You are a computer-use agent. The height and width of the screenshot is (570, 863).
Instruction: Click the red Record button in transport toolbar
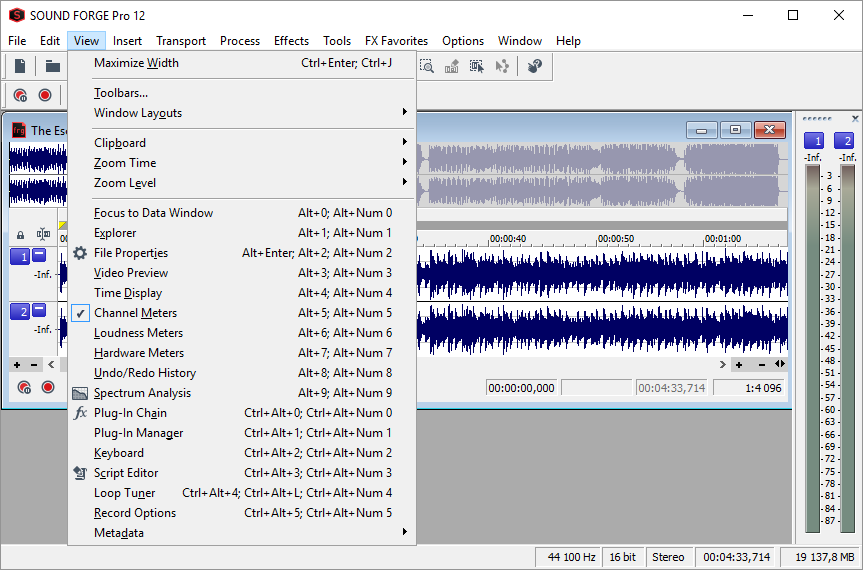pyautogui.click(x=45, y=95)
